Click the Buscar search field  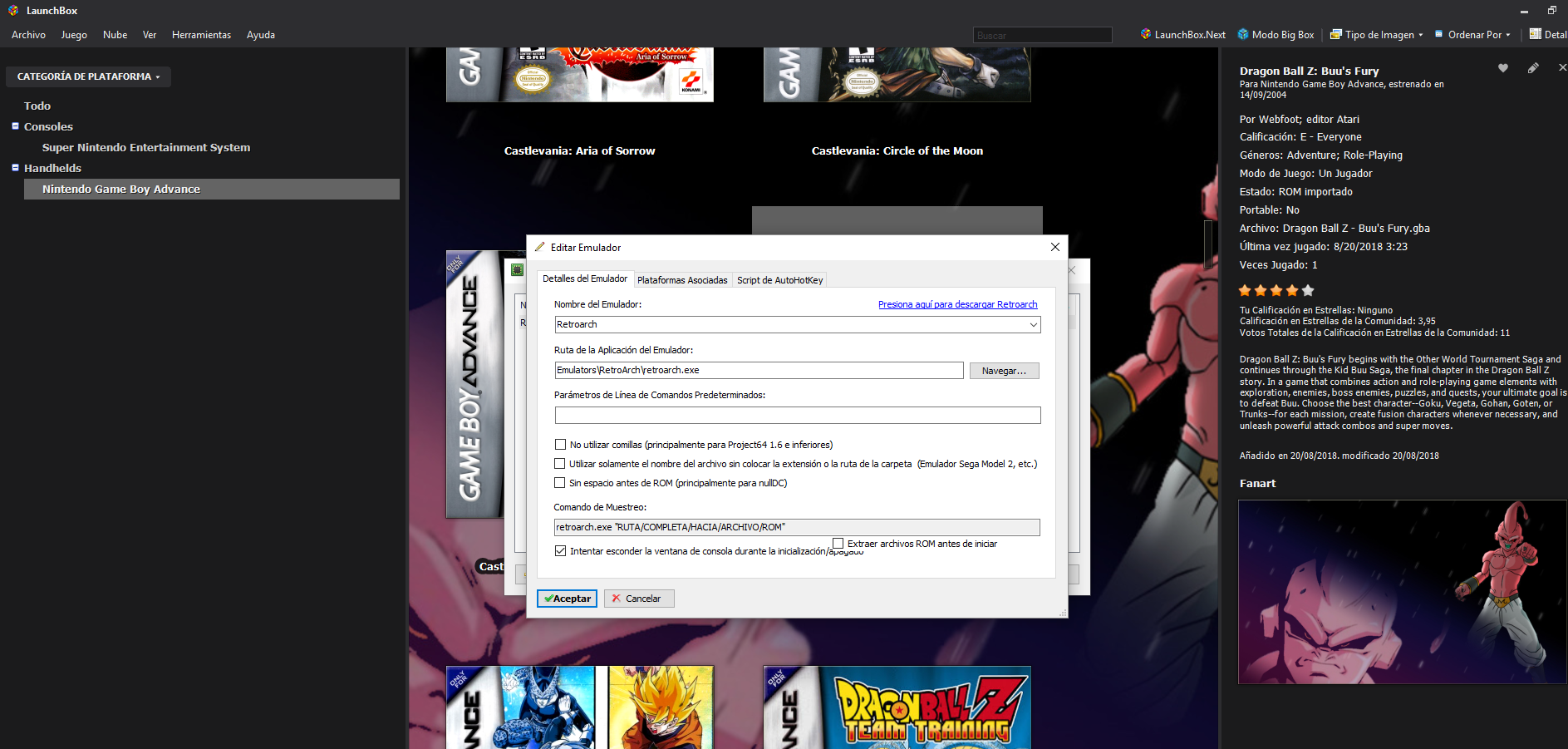click(1042, 35)
